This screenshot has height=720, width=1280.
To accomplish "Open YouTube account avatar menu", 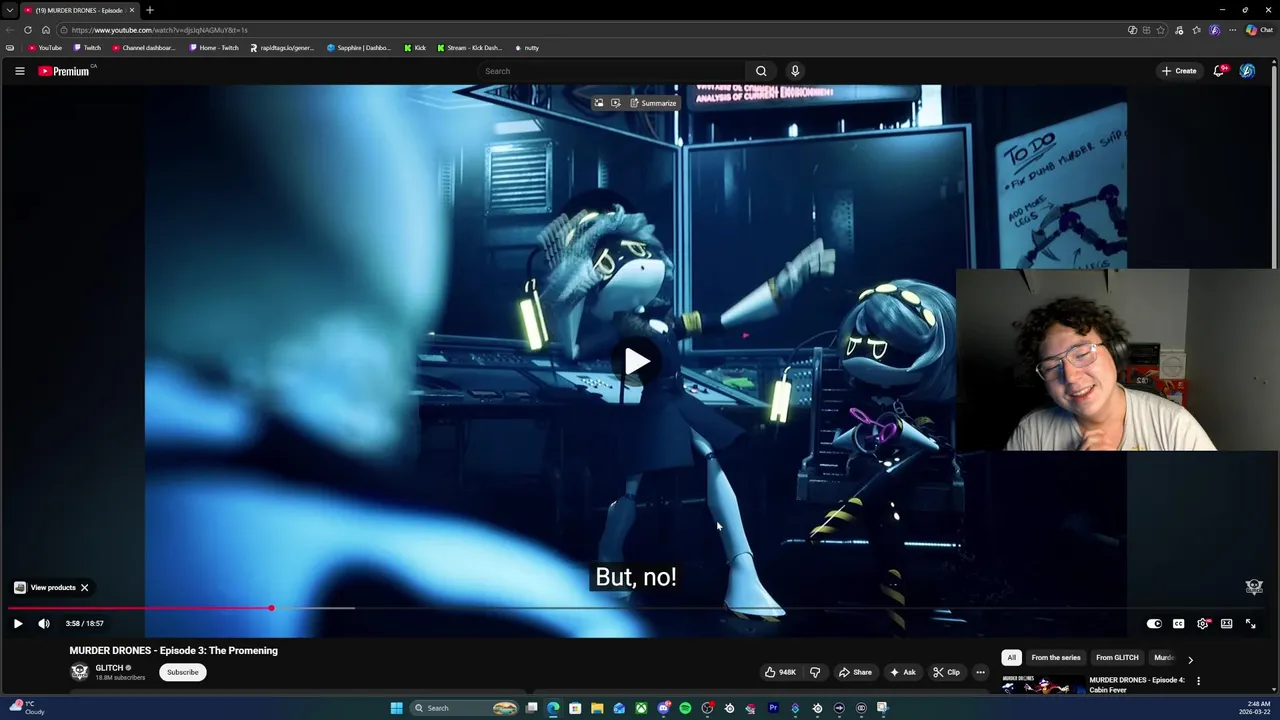I will (x=1247, y=71).
